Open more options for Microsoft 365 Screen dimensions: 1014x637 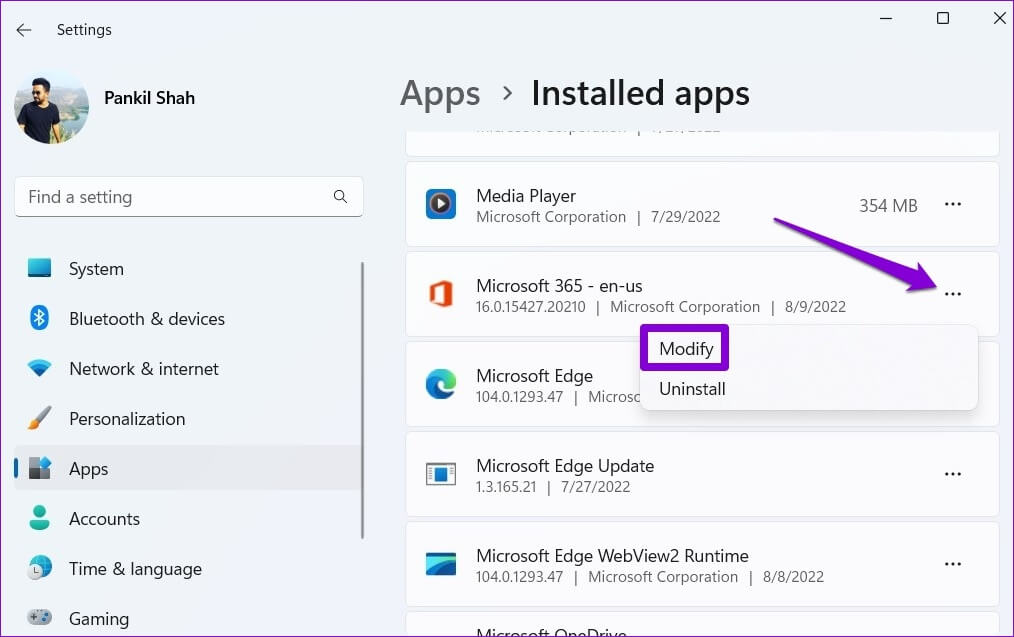[x=953, y=294]
